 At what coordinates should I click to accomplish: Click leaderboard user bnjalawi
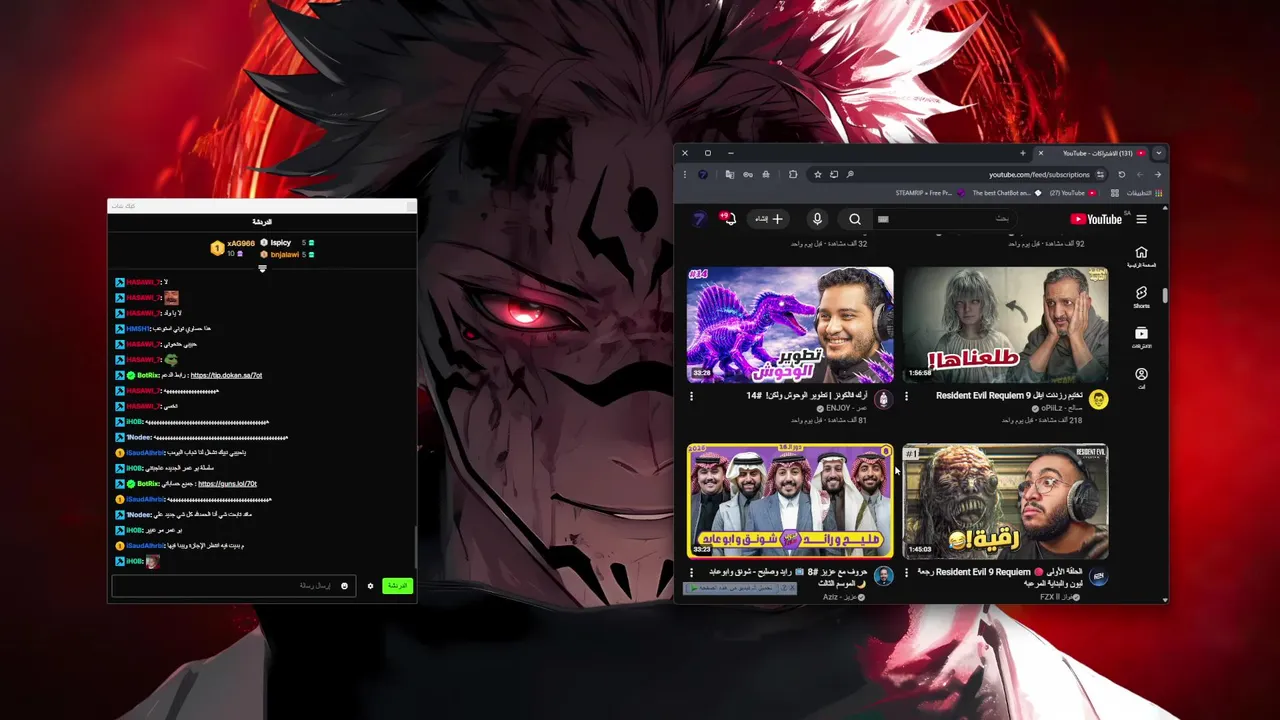(285, 255)
